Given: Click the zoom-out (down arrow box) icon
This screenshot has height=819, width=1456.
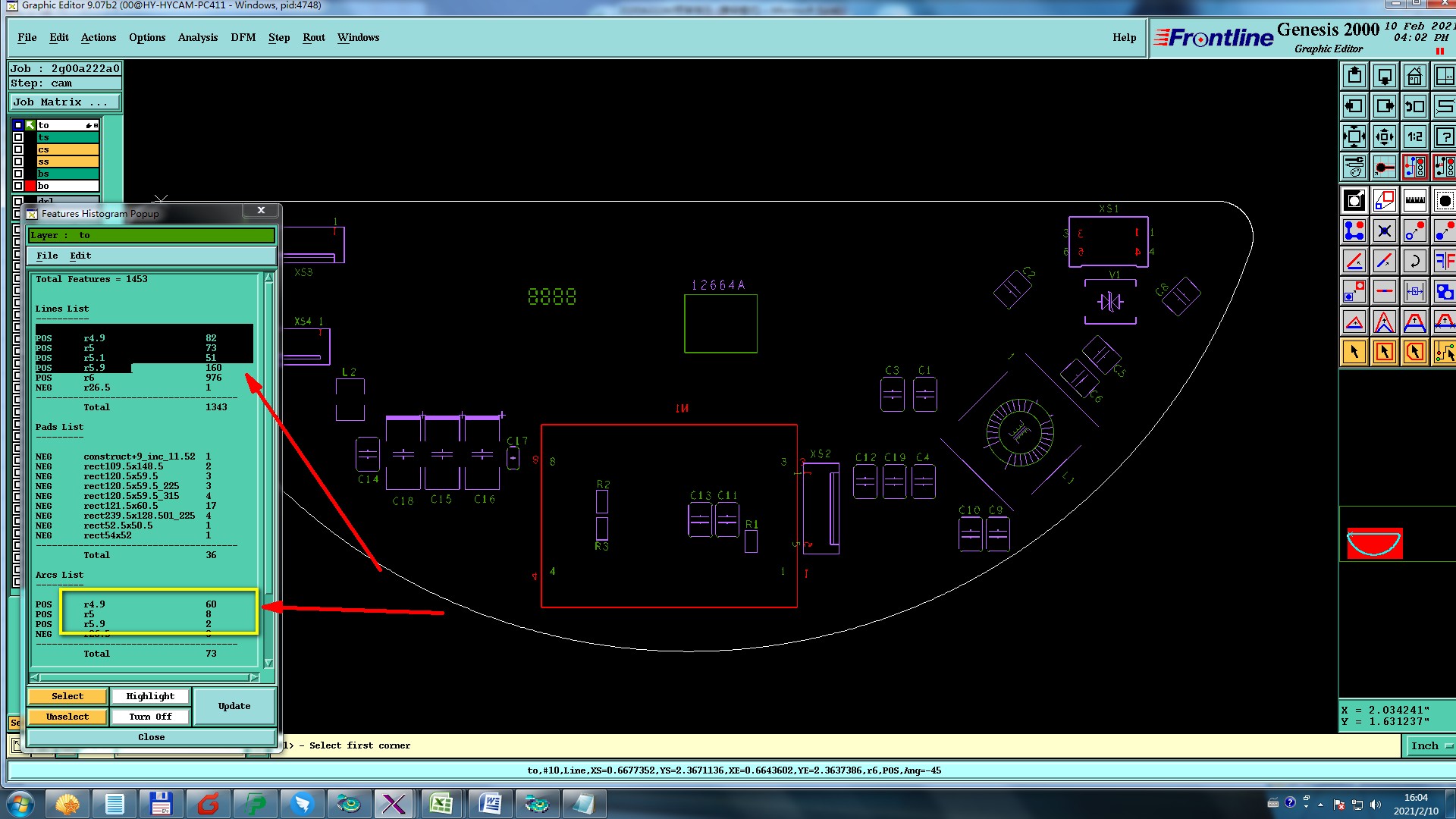Looking at the screenshot, I should coord(1385,76).
